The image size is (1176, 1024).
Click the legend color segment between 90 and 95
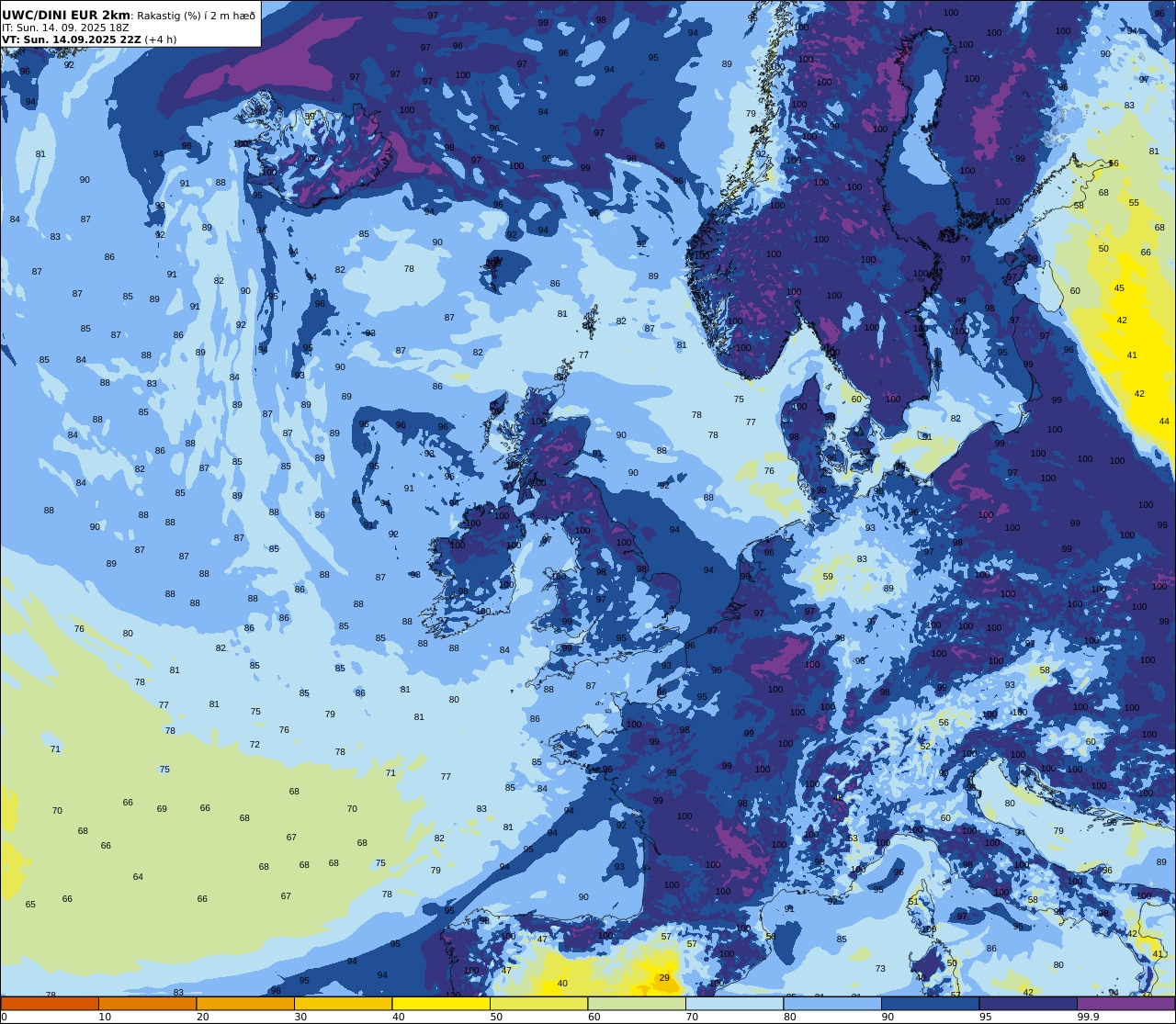[x=930, y=1003]
